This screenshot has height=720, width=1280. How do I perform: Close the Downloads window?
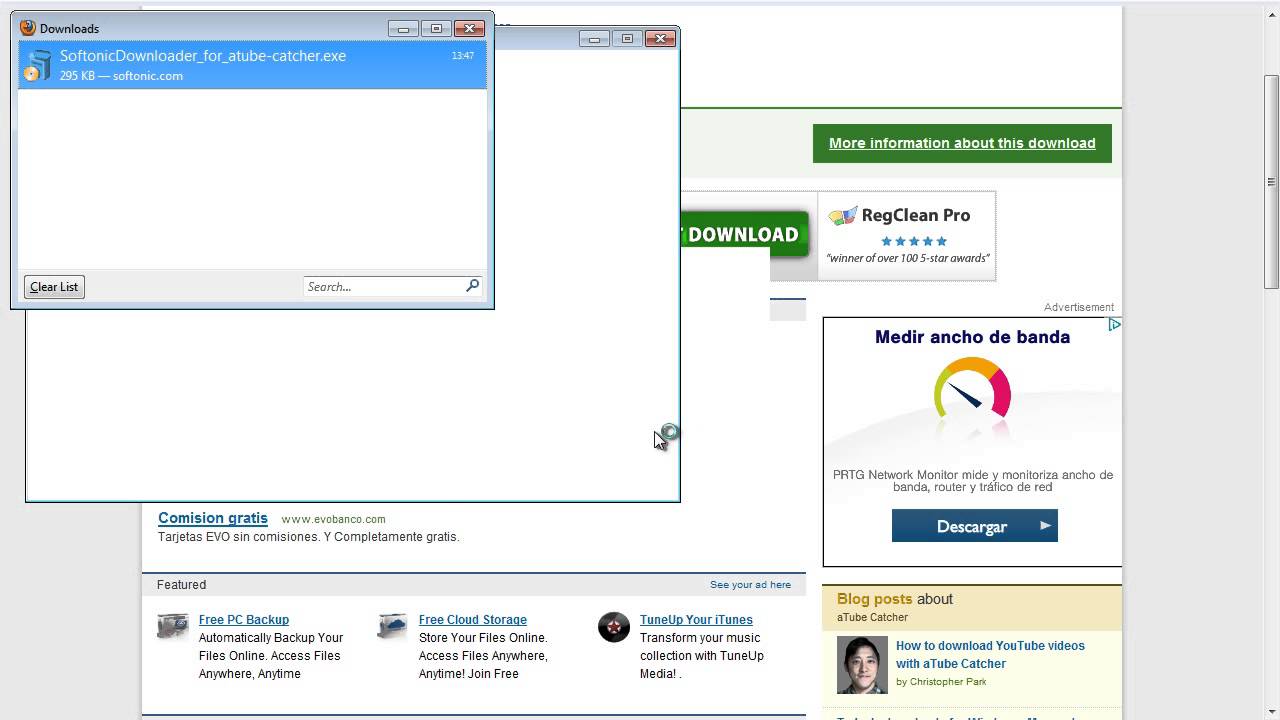click(x=469, y=29)
